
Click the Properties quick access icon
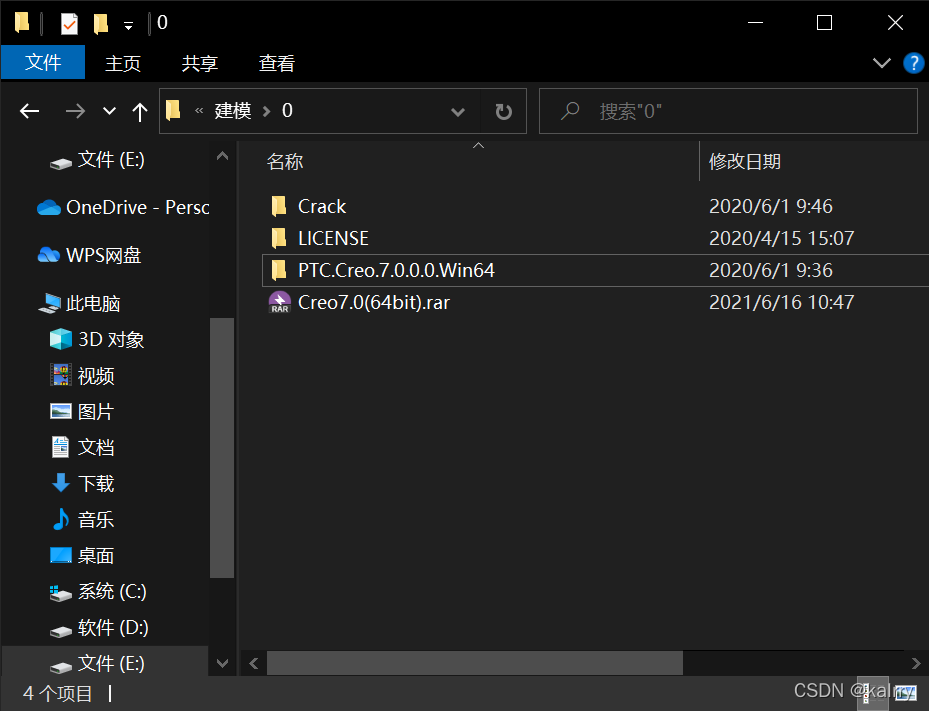[x=69, y=23]
